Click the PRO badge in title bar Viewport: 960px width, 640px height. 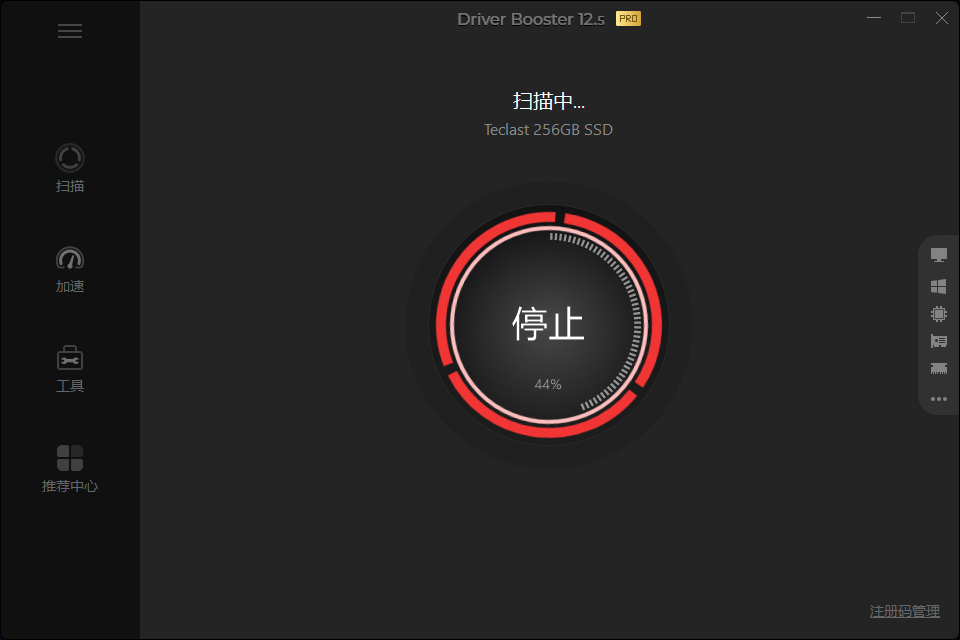[628, 19]
